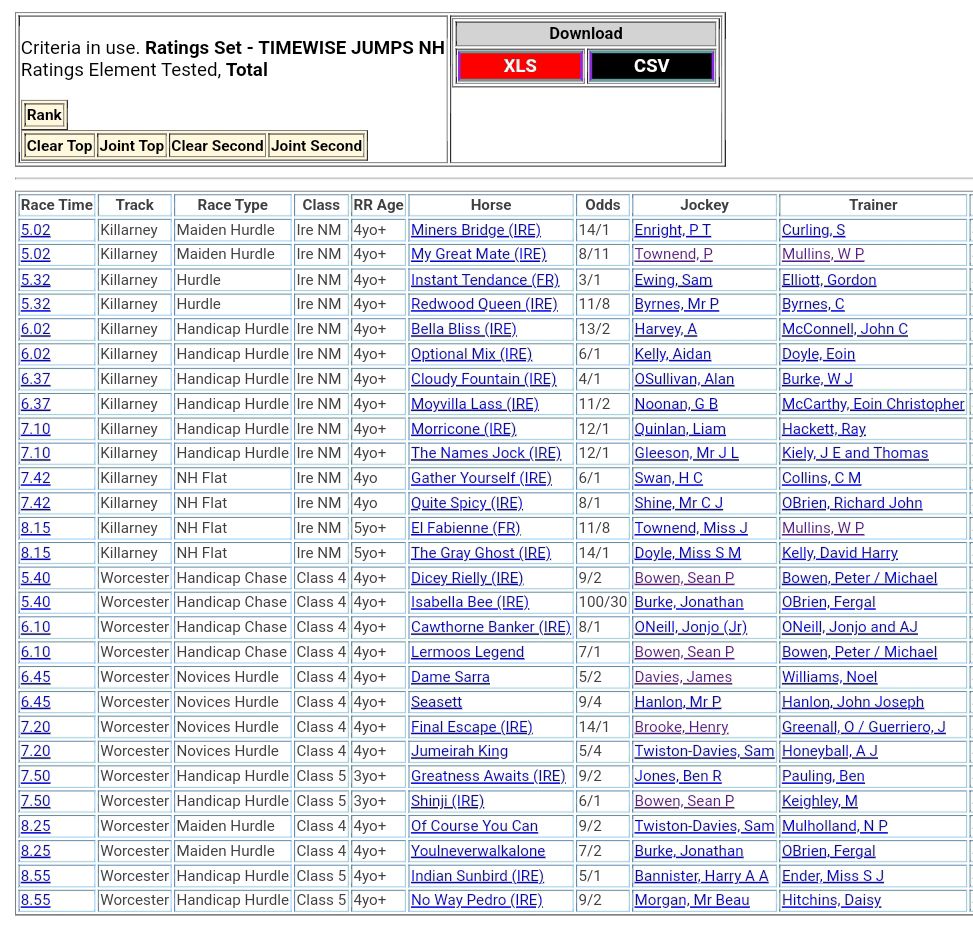Select the Clear Top filter
The width and height of the screenshot is (973, 929).
pos(59,146)
